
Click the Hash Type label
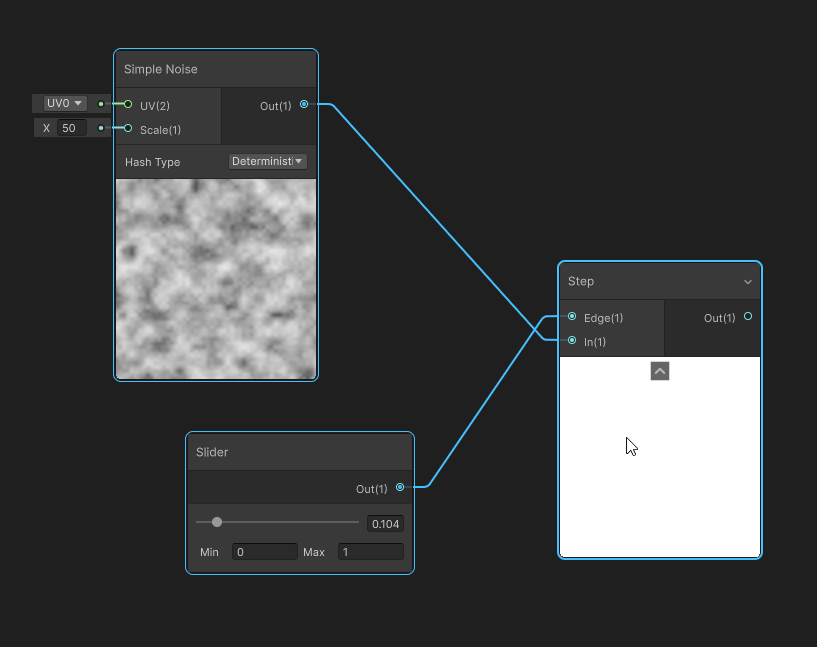click(x=152, y=162)
